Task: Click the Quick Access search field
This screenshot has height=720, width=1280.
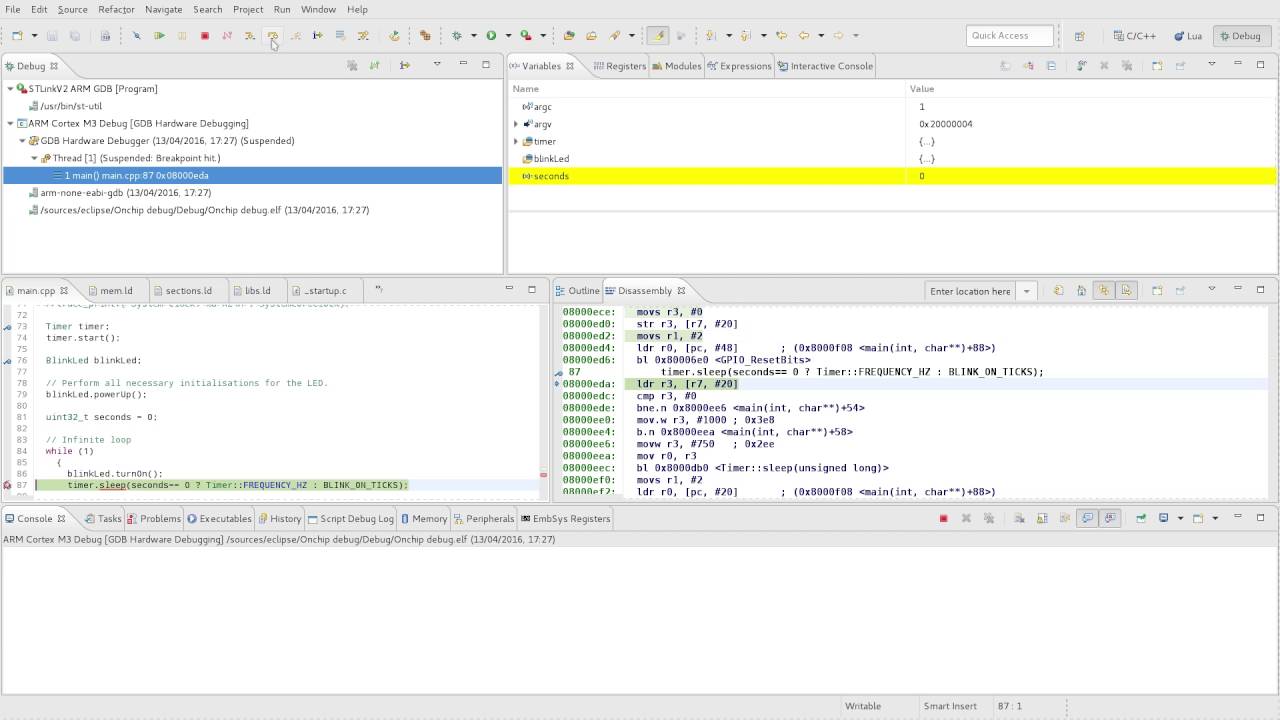Action: [1010, 36]
